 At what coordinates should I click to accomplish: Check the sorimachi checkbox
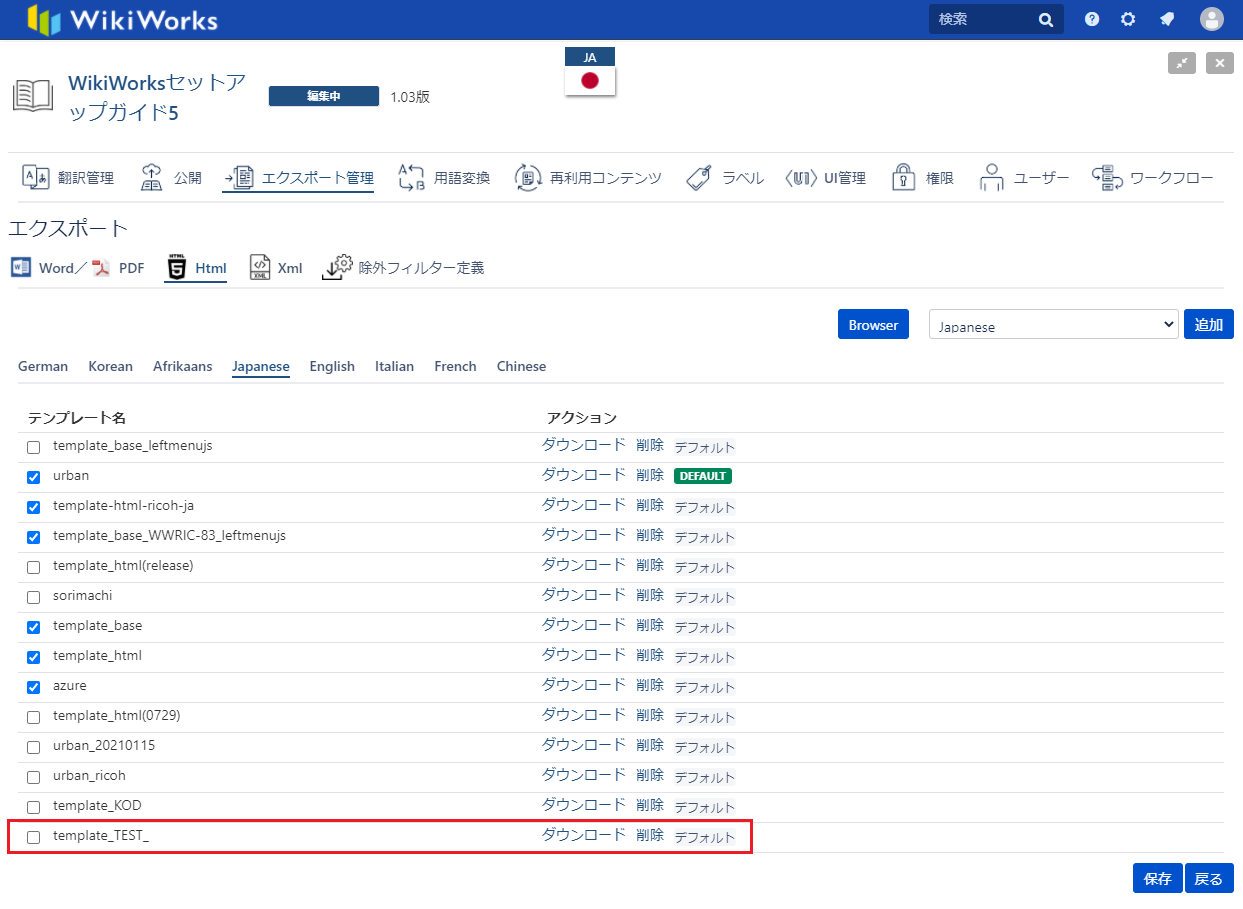33,597
